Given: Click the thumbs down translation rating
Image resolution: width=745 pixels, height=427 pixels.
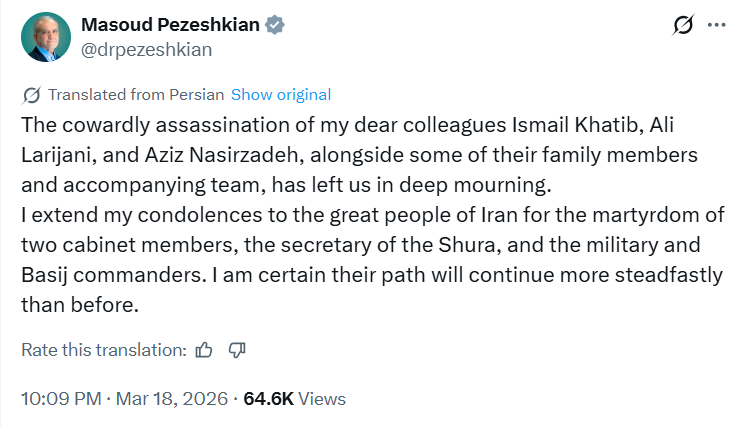Looking at the screenshot, I should pos(237,350).
